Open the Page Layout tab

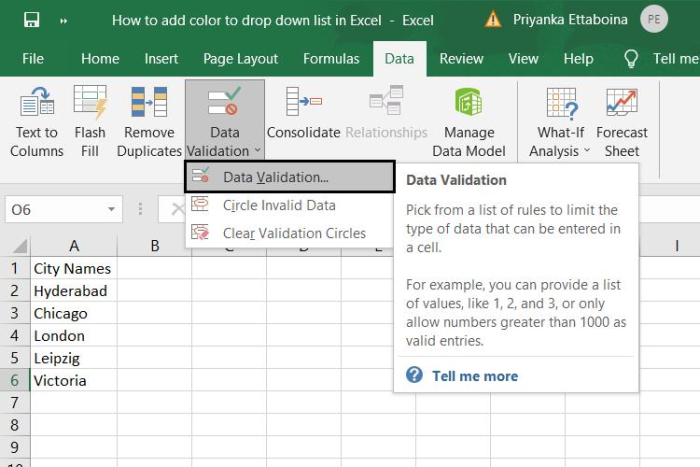tap(241, 59)
